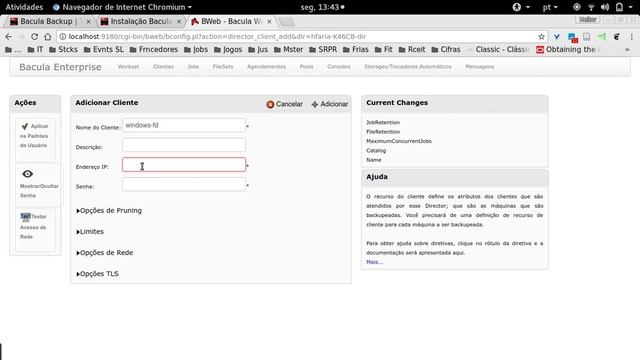Reload the page with the refresh icon
640x360 pixels.
(35, 37)
